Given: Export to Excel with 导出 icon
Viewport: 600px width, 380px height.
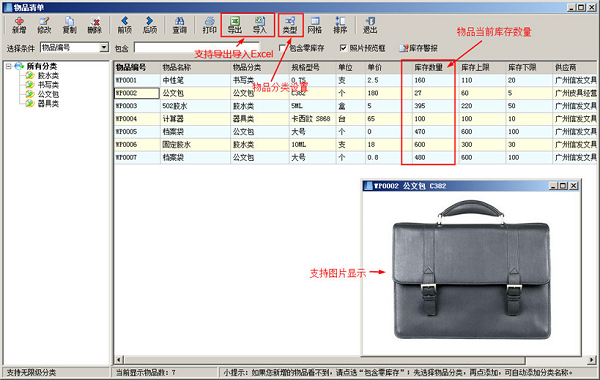Looking at the screenshot, I should pos(235,25).
